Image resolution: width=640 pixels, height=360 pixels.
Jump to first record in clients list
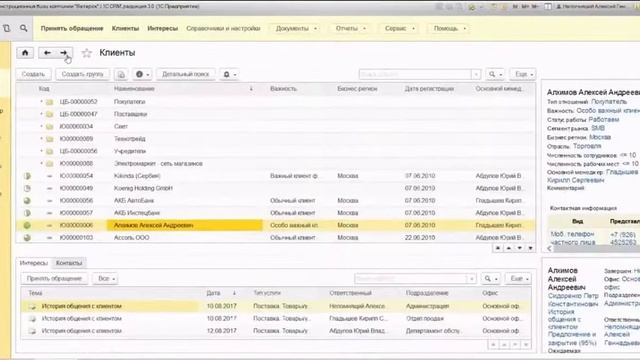[x=498, y=248]
